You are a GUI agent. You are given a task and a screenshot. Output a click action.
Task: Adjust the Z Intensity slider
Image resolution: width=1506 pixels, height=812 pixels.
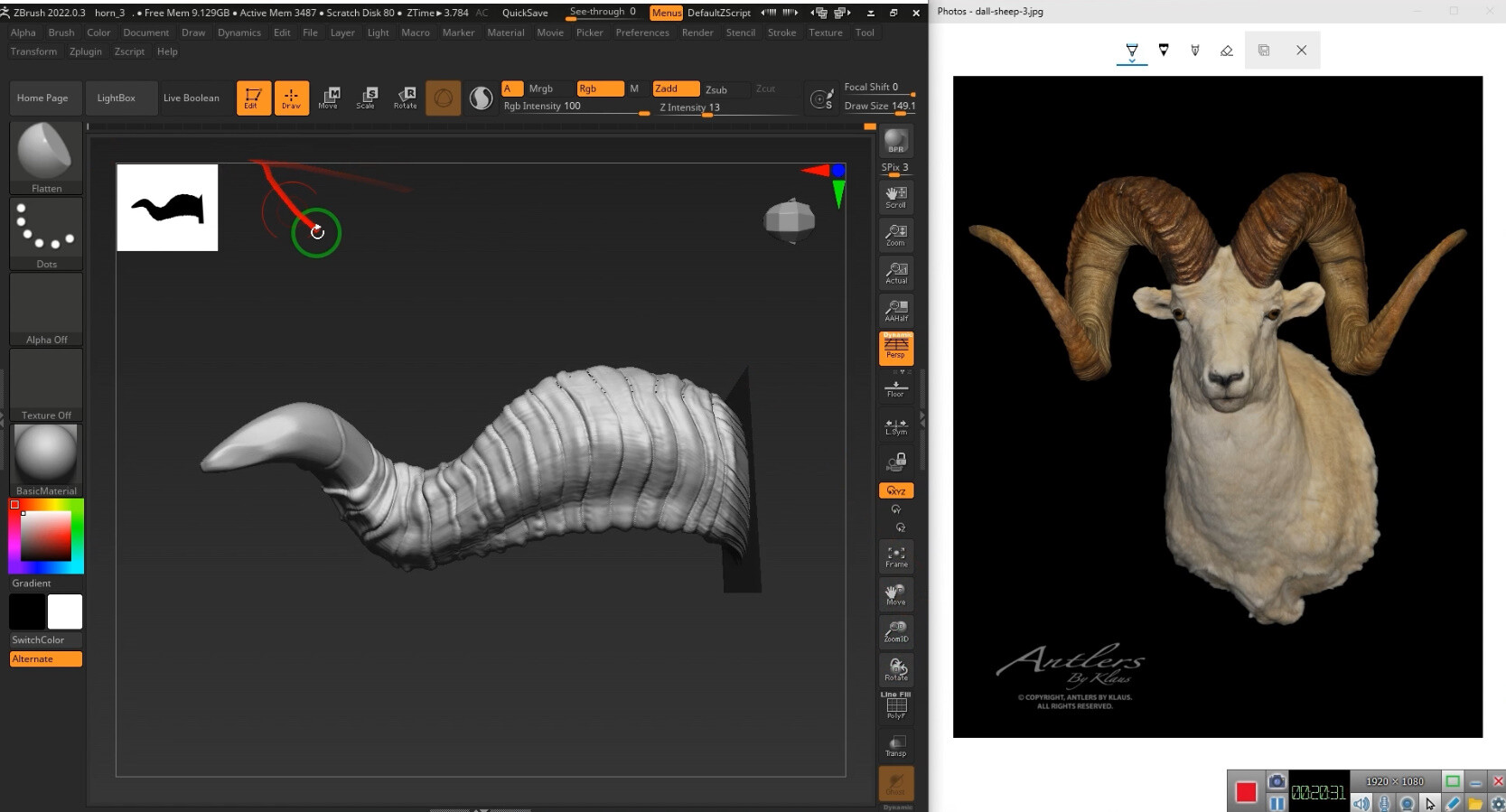[x=727, y=107]
